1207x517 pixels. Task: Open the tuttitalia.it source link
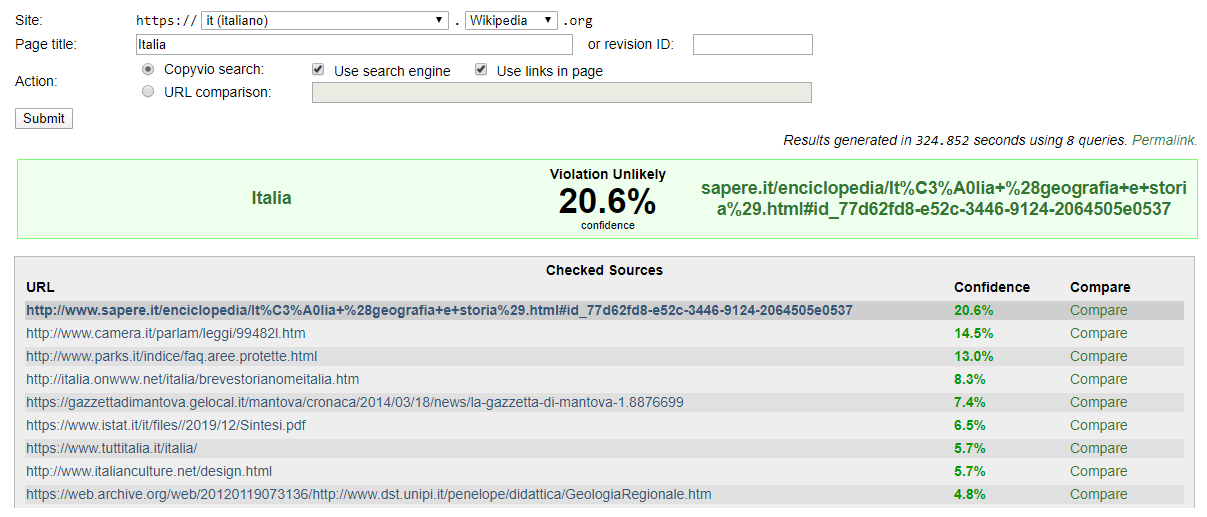pyautogui.click(x=112, y=448)
